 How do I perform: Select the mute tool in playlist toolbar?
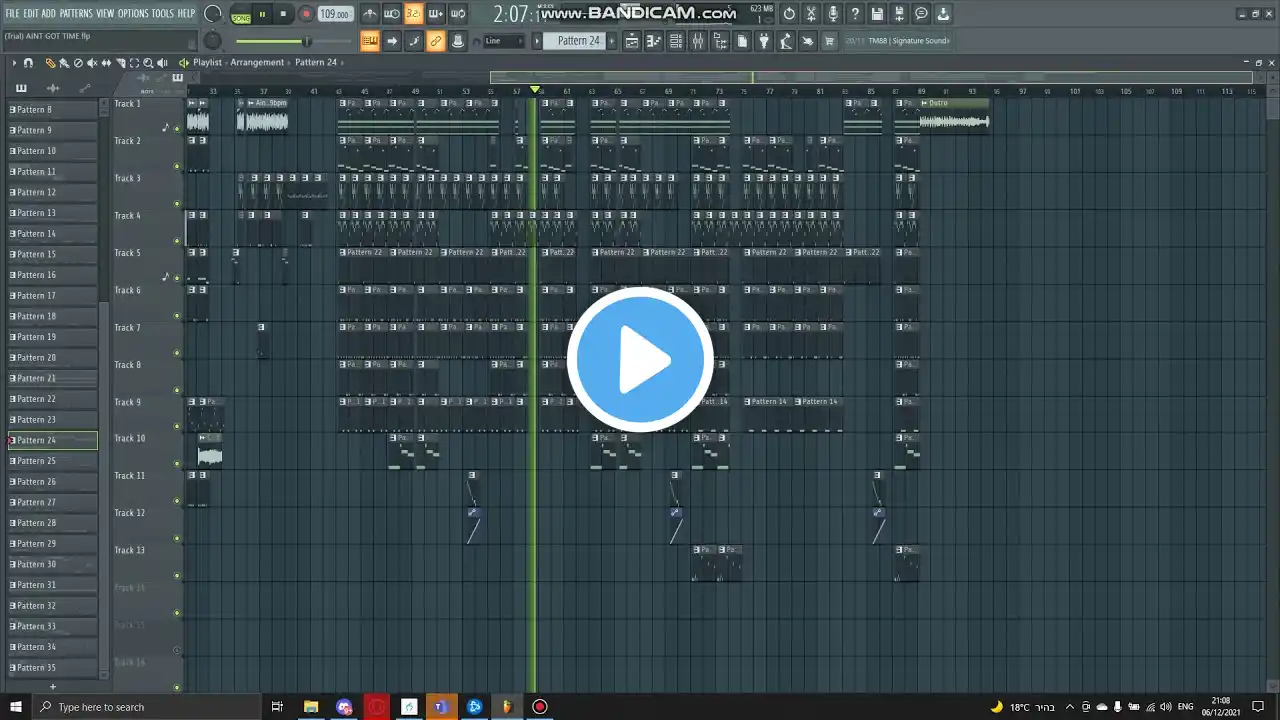pyautogui.click(x=92, y=62)
